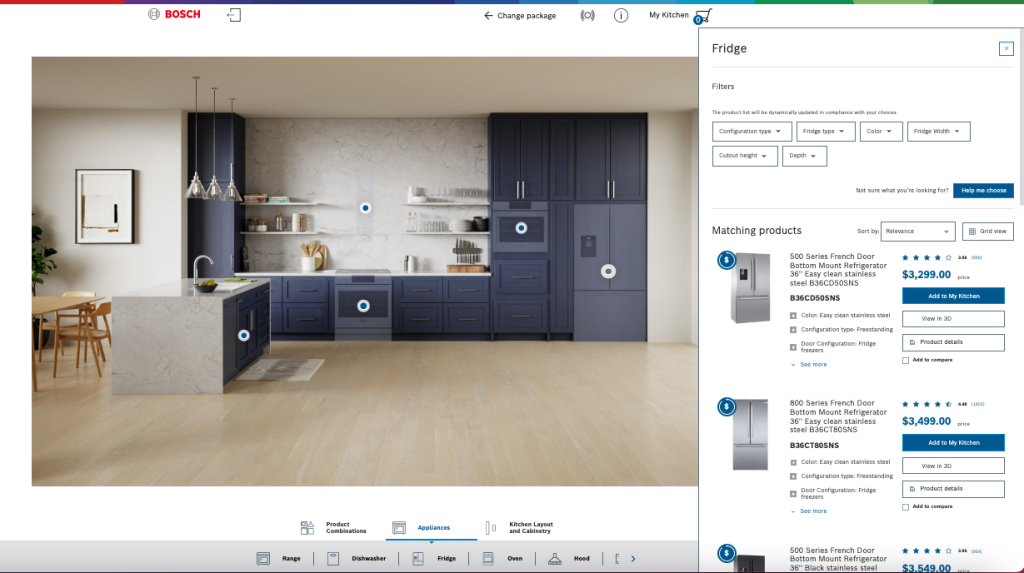Switch to Appliances tab
Image resolution: width=1024 pixels, height=573 pixels.
point(422,527)
